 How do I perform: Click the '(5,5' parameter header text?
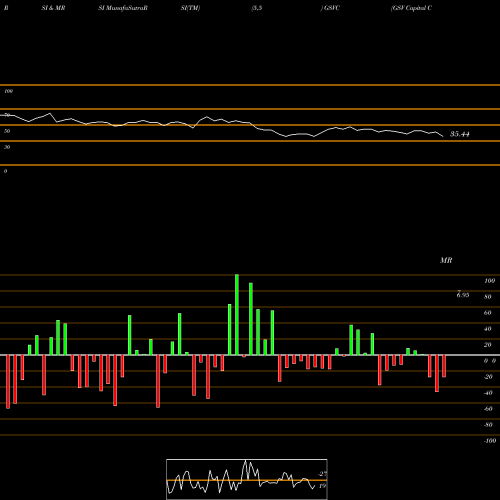coord(257,8)
